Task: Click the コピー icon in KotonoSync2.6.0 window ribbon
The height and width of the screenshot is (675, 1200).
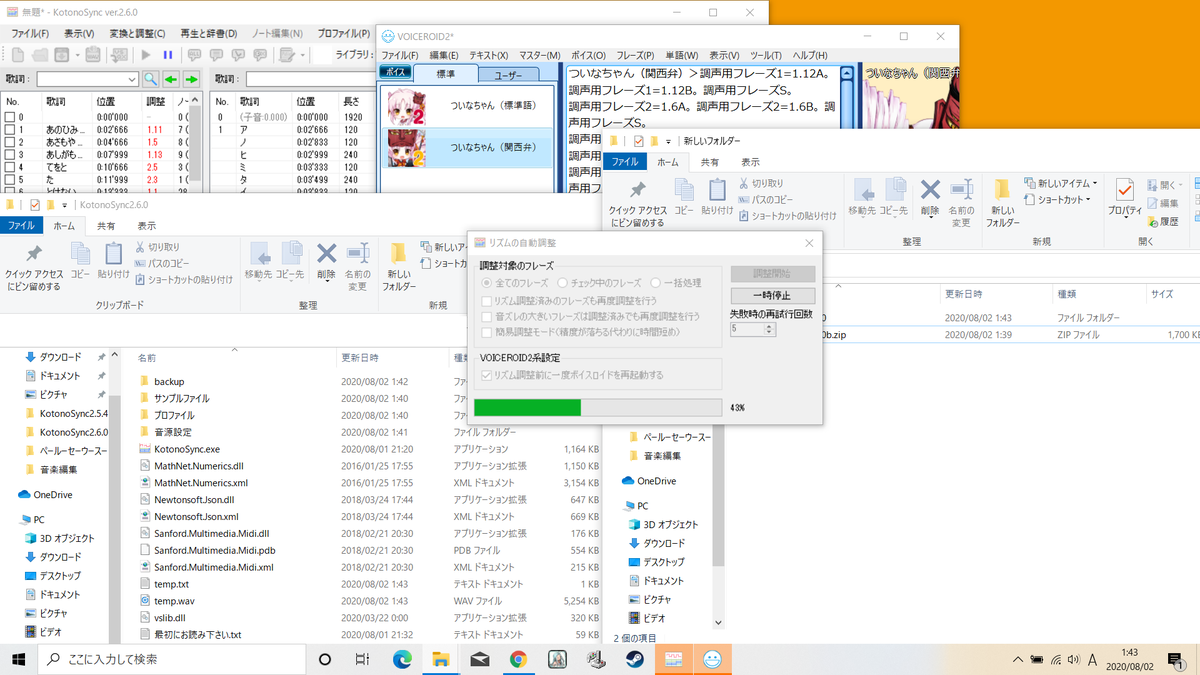Action: (80, 254)
